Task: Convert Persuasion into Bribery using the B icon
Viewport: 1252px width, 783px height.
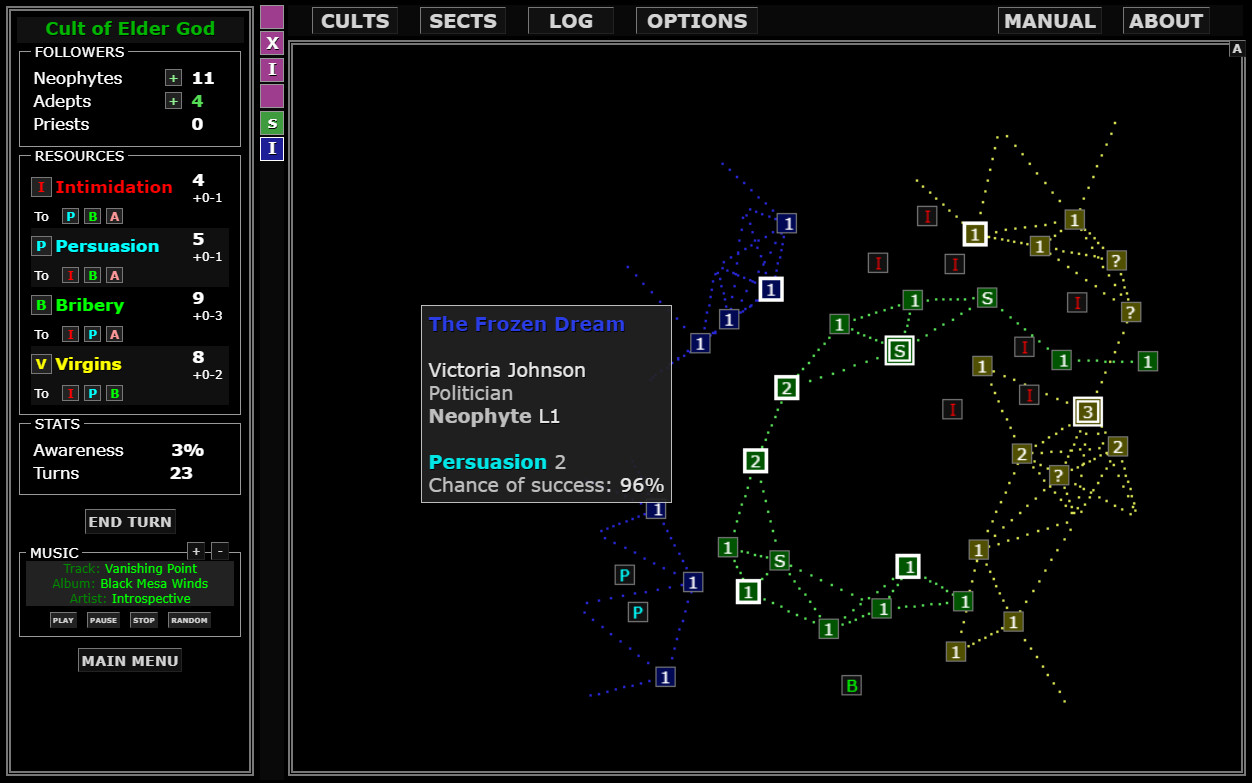Action: click(92, 275)
